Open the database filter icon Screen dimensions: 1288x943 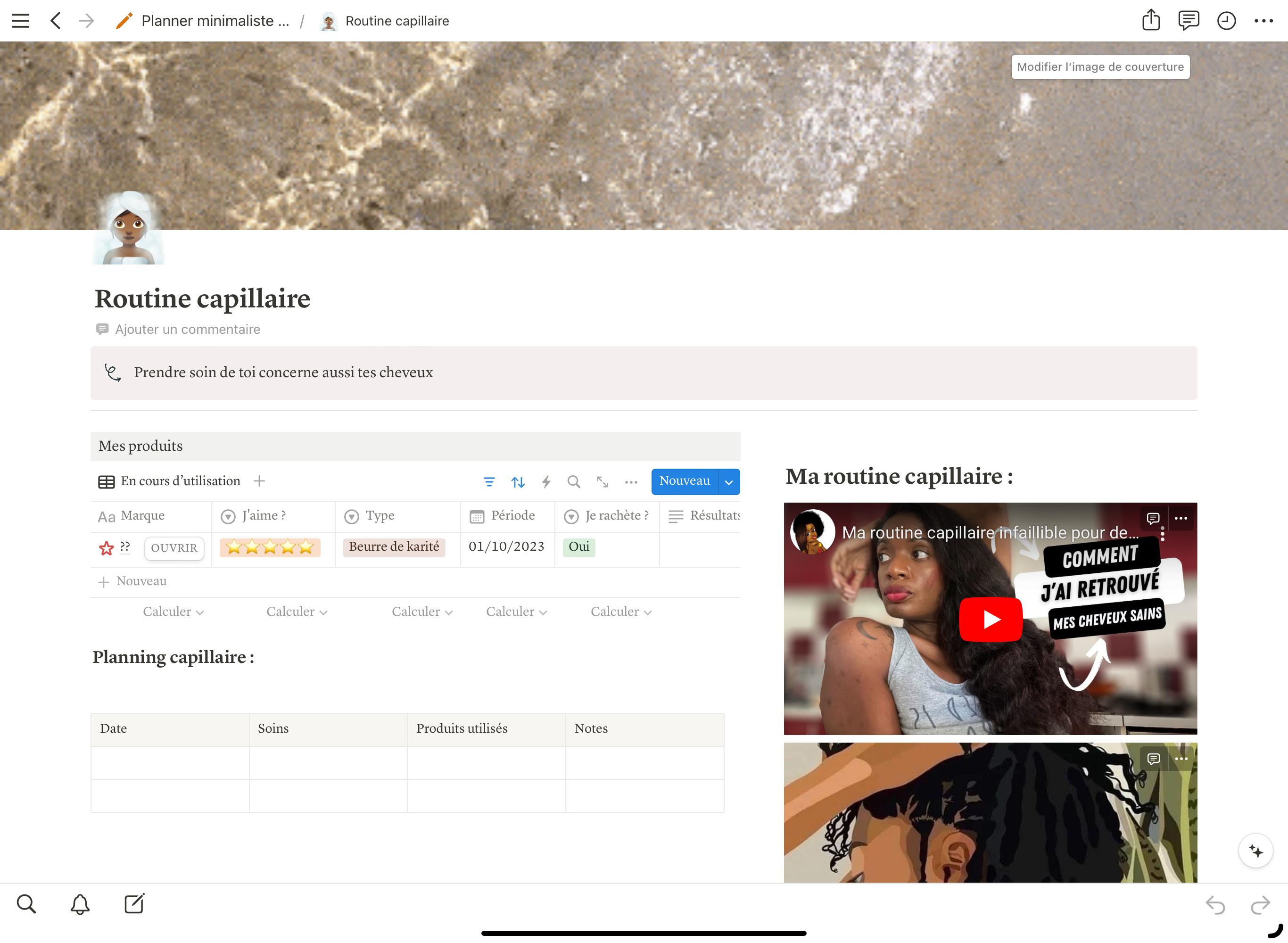pyautogui.click(x=489, y=482)
